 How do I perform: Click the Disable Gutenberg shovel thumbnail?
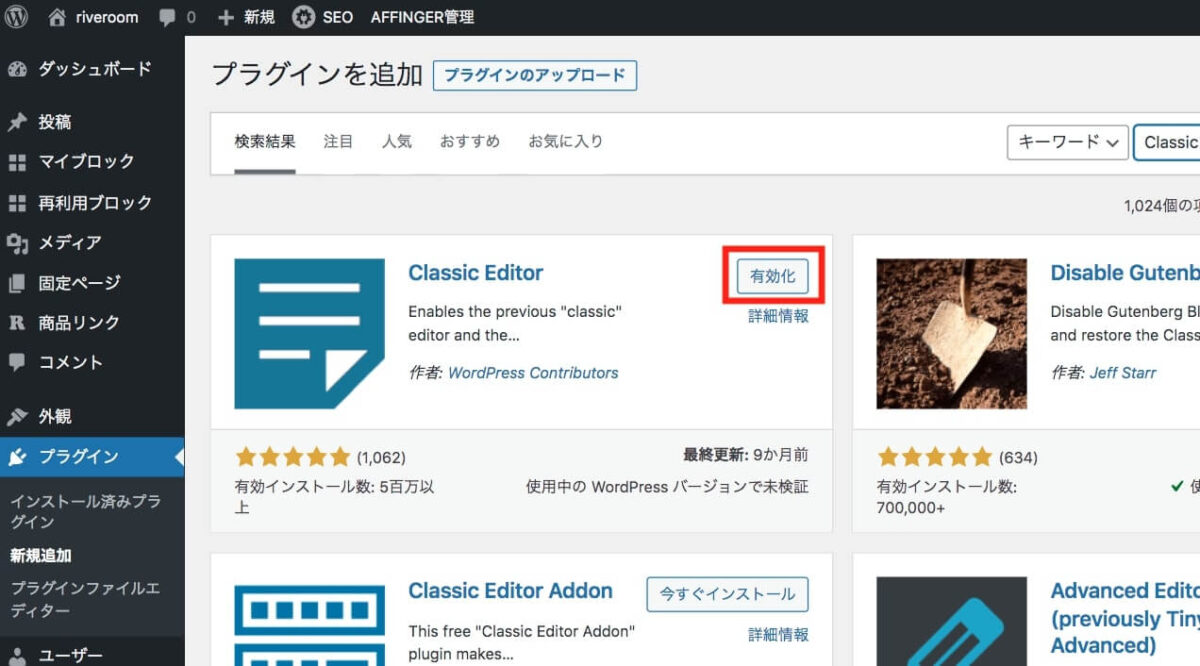click(952, 334)
